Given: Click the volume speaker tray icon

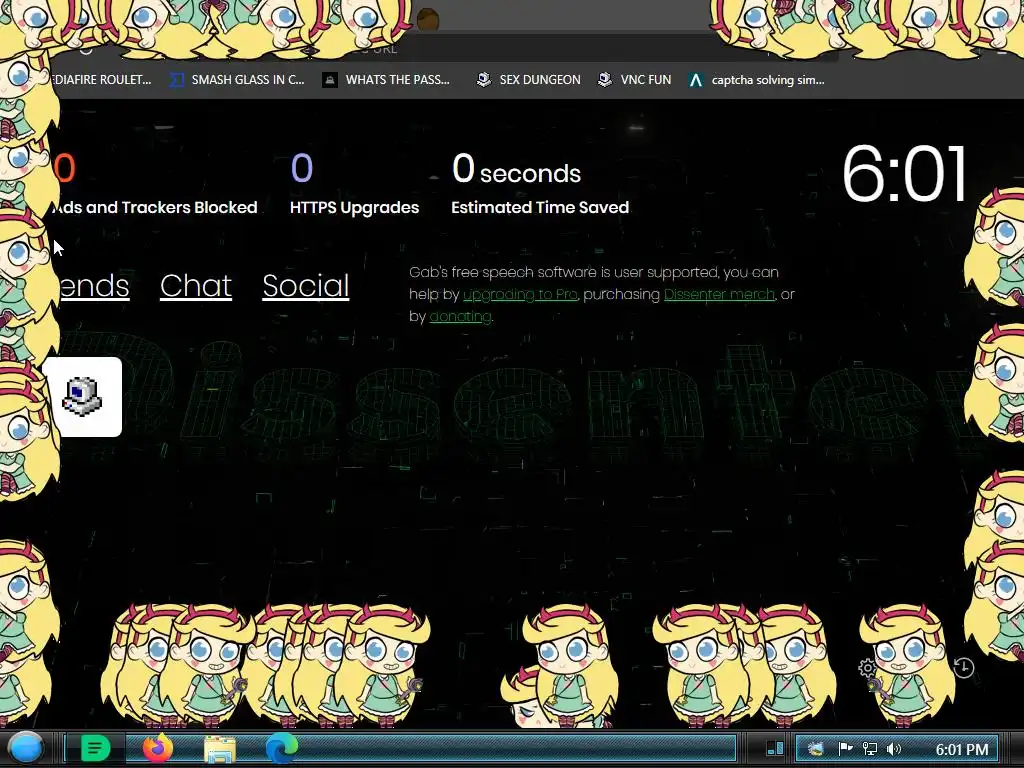Looking at the screenshot, I should click(x=894, y=749).
